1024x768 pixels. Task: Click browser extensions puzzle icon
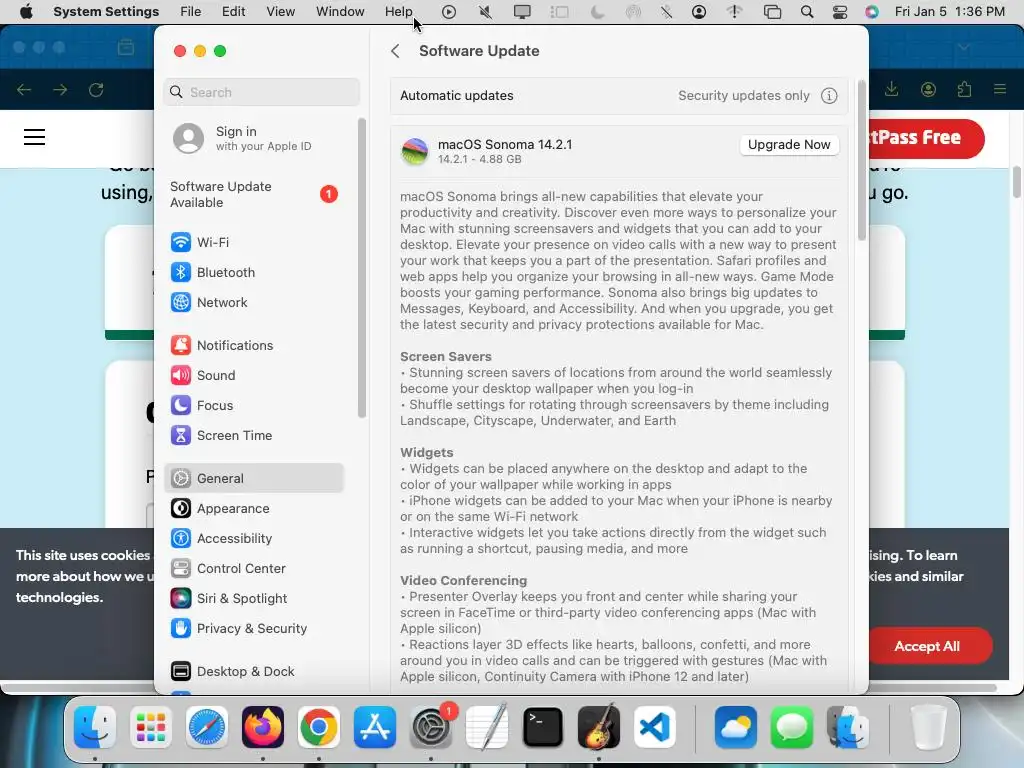click(964, 89)
